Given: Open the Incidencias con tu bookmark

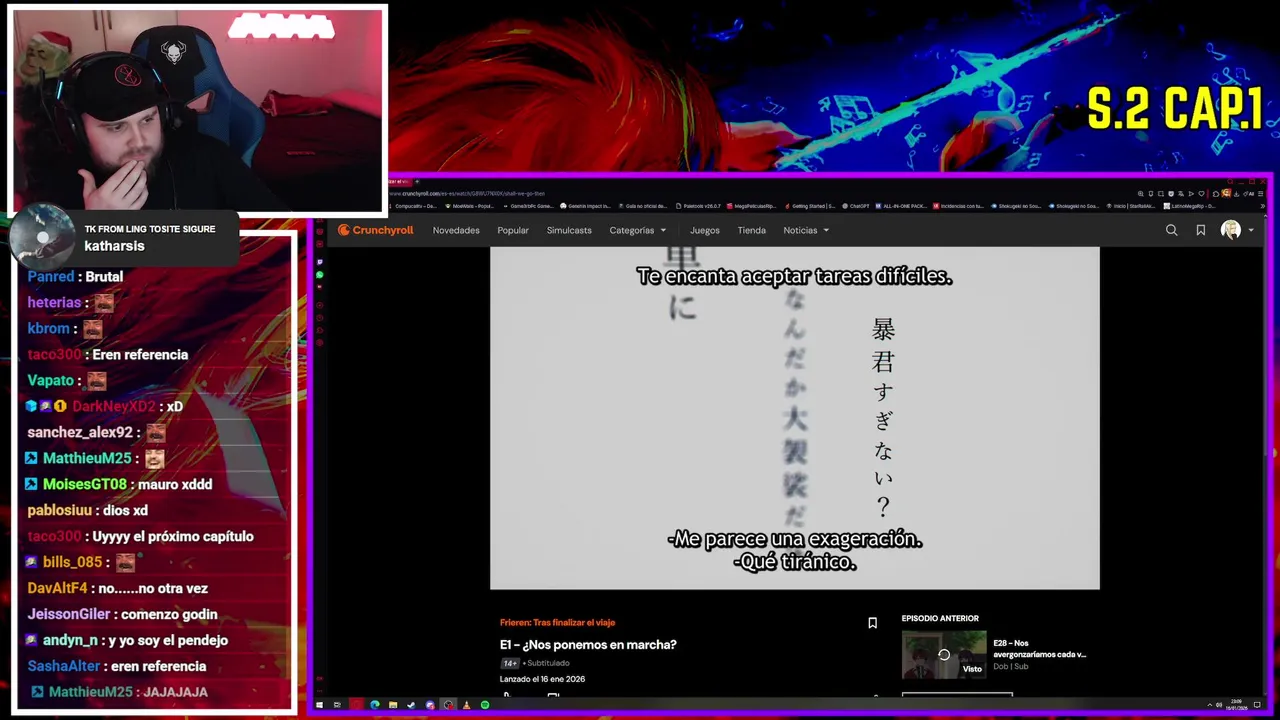Looking at the screenshot, I should (x=959, y=206).
